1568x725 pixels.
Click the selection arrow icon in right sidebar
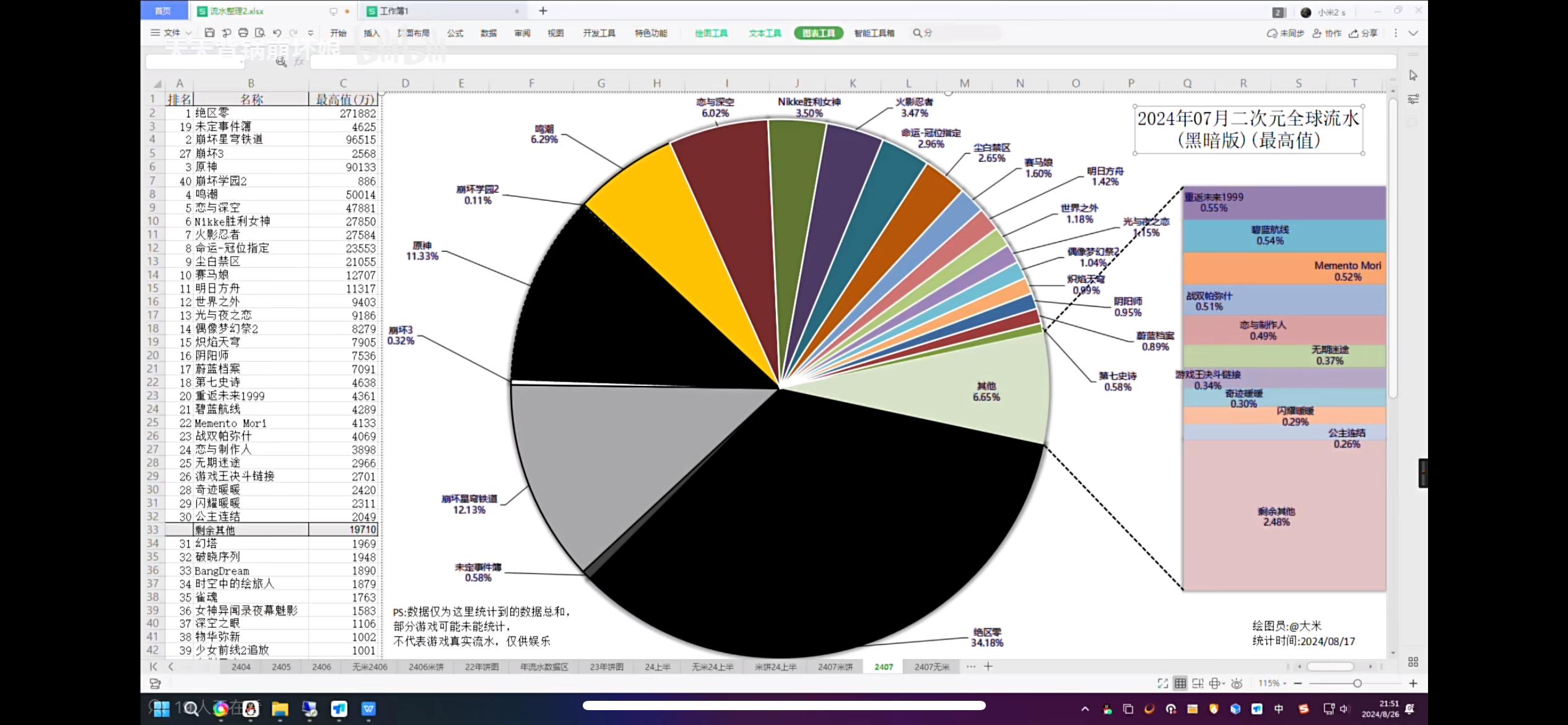point(1413,75)
